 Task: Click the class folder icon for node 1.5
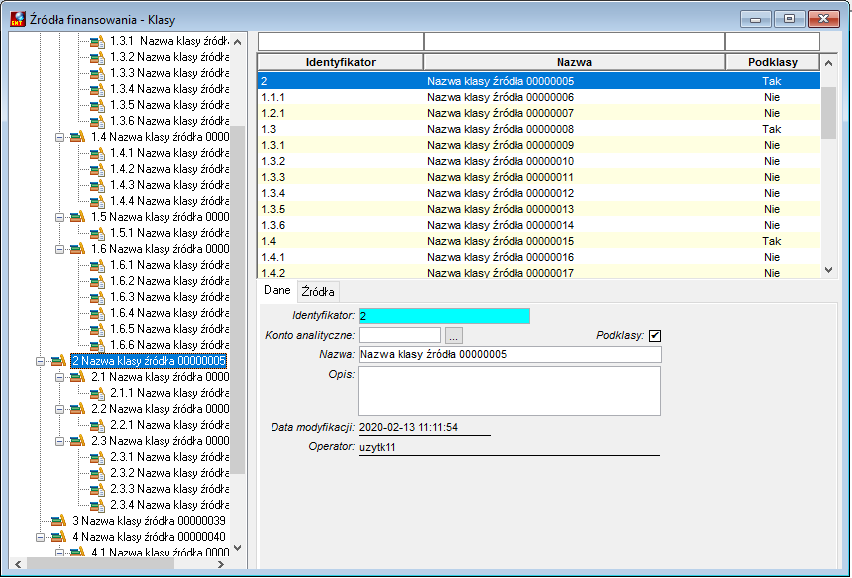tap(78, 217)
